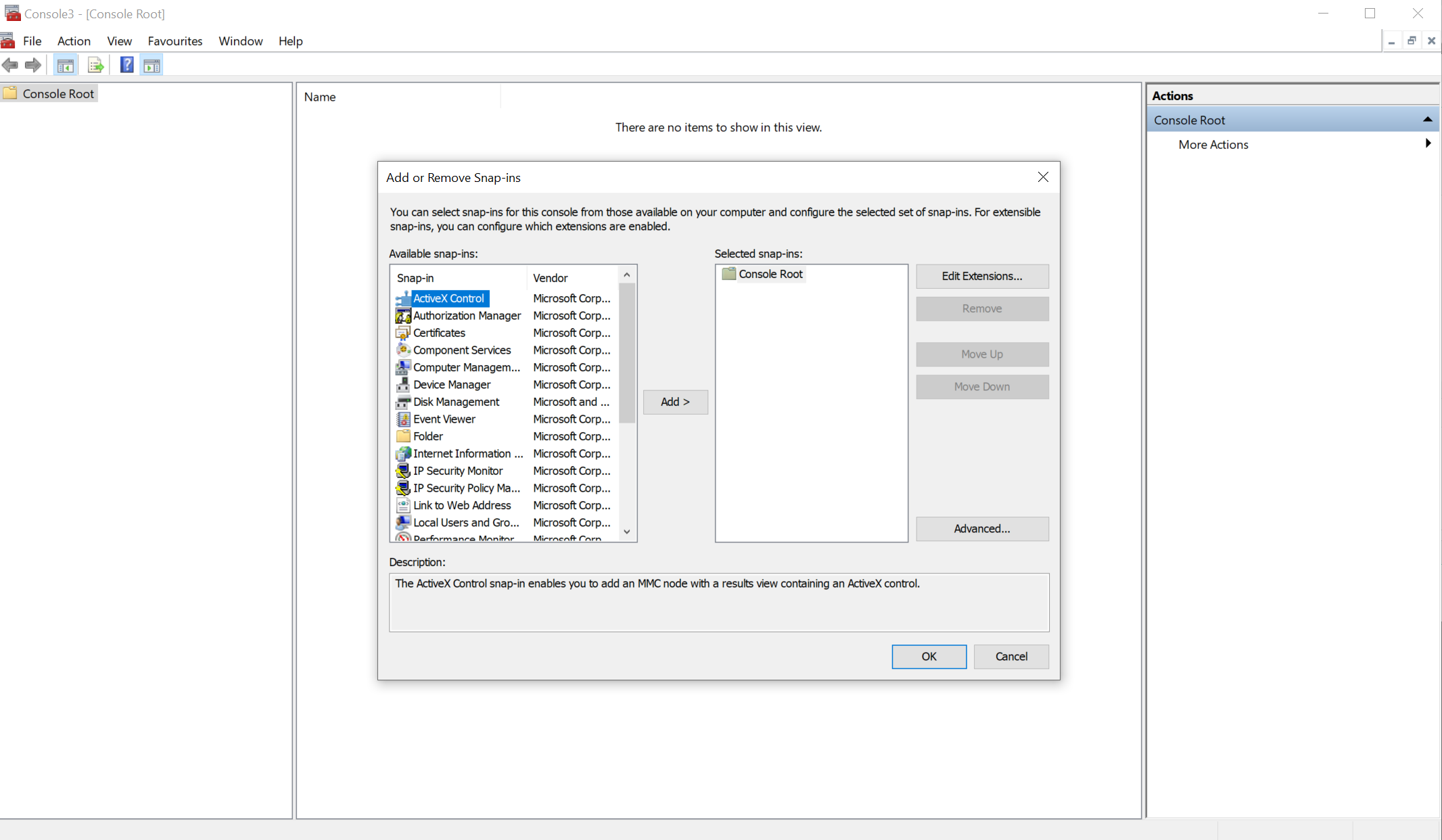Click Show/Hide Console Tree toolbar icon

pyautogui.click(x=66, y=65)
